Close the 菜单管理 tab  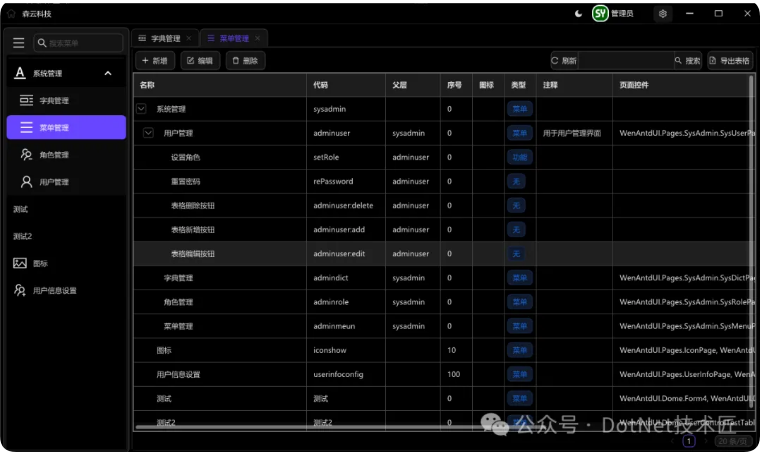click(x=258, y=38)
